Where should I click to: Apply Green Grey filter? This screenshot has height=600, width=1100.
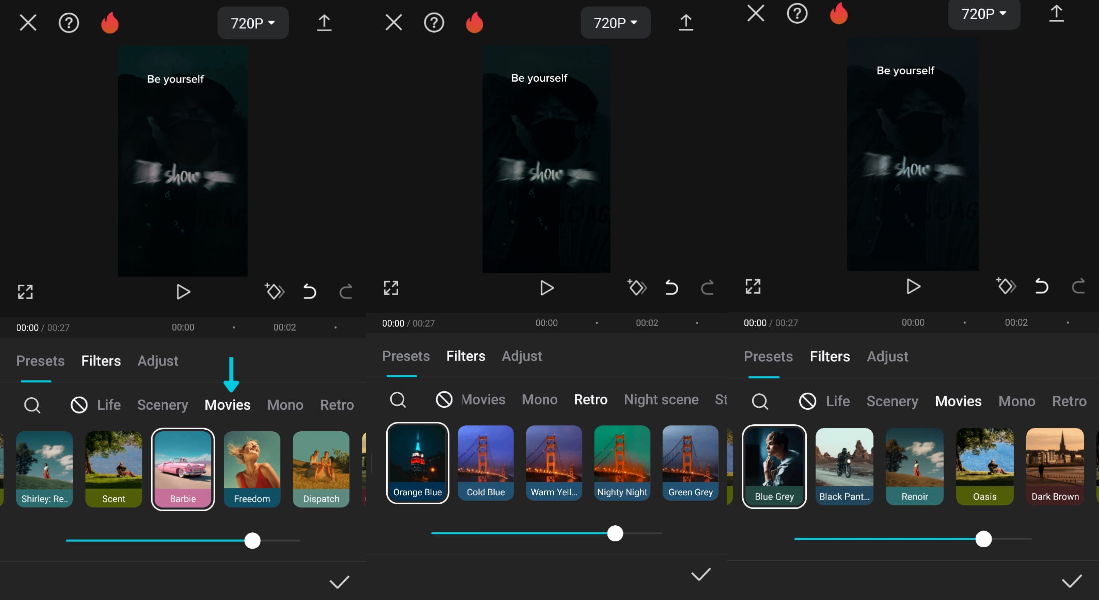point(690,462)
